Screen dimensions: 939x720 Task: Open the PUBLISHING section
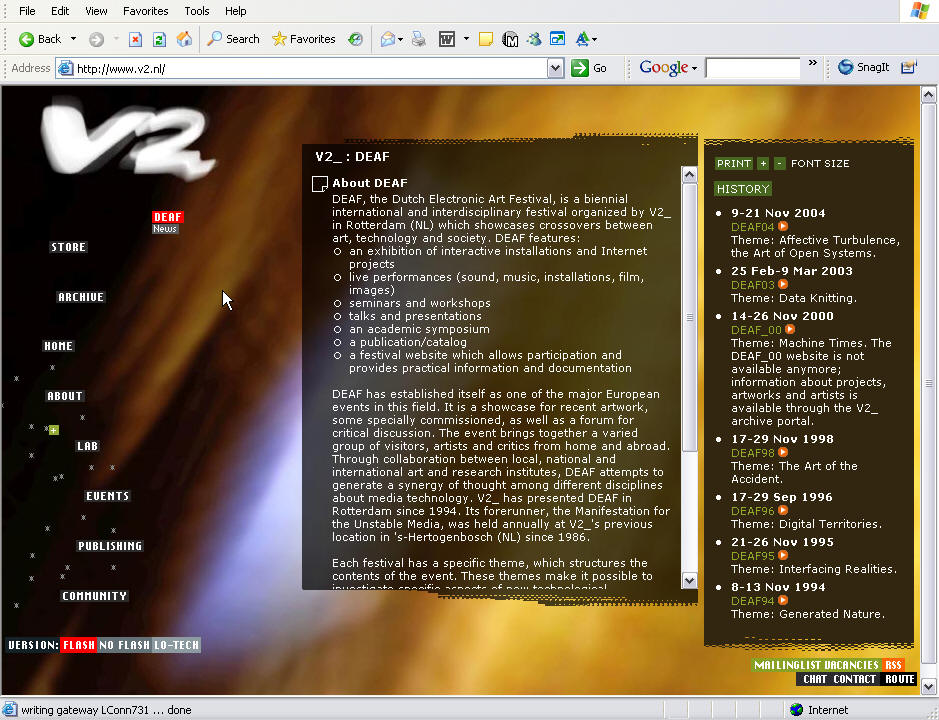(110, 546)
